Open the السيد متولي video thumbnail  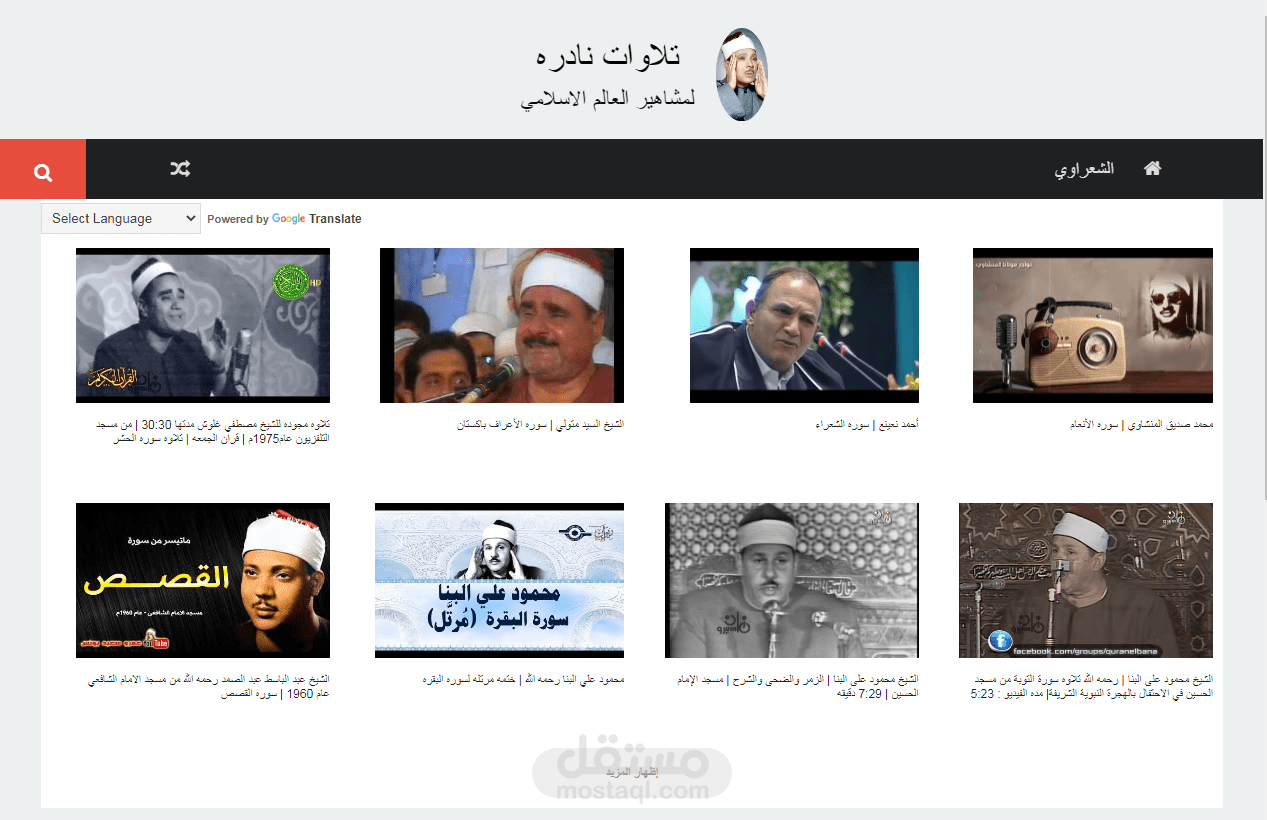pyautogui.click(x=502, y=325)
